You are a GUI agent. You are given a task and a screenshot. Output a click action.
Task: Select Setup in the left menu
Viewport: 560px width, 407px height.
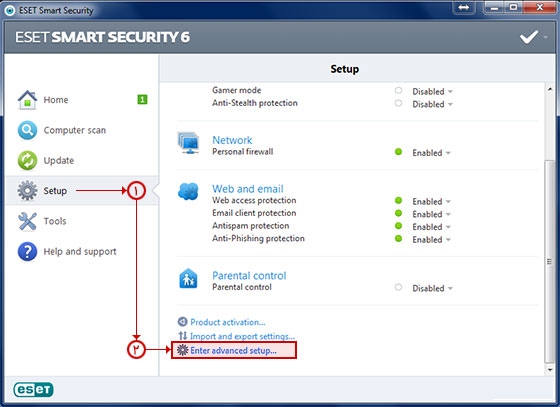pyautogui.click(x=55, y=191)
